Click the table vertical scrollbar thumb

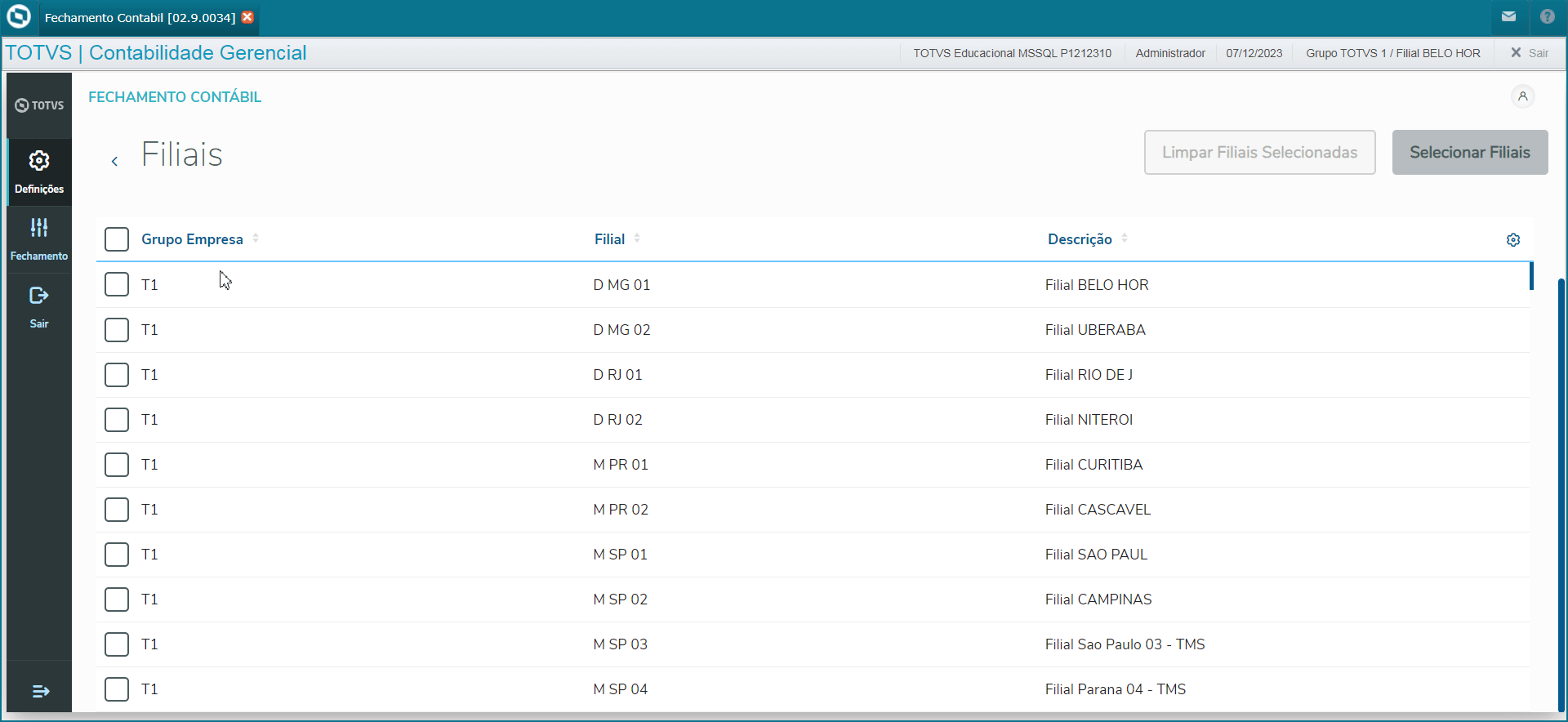tap(1531, 276)
